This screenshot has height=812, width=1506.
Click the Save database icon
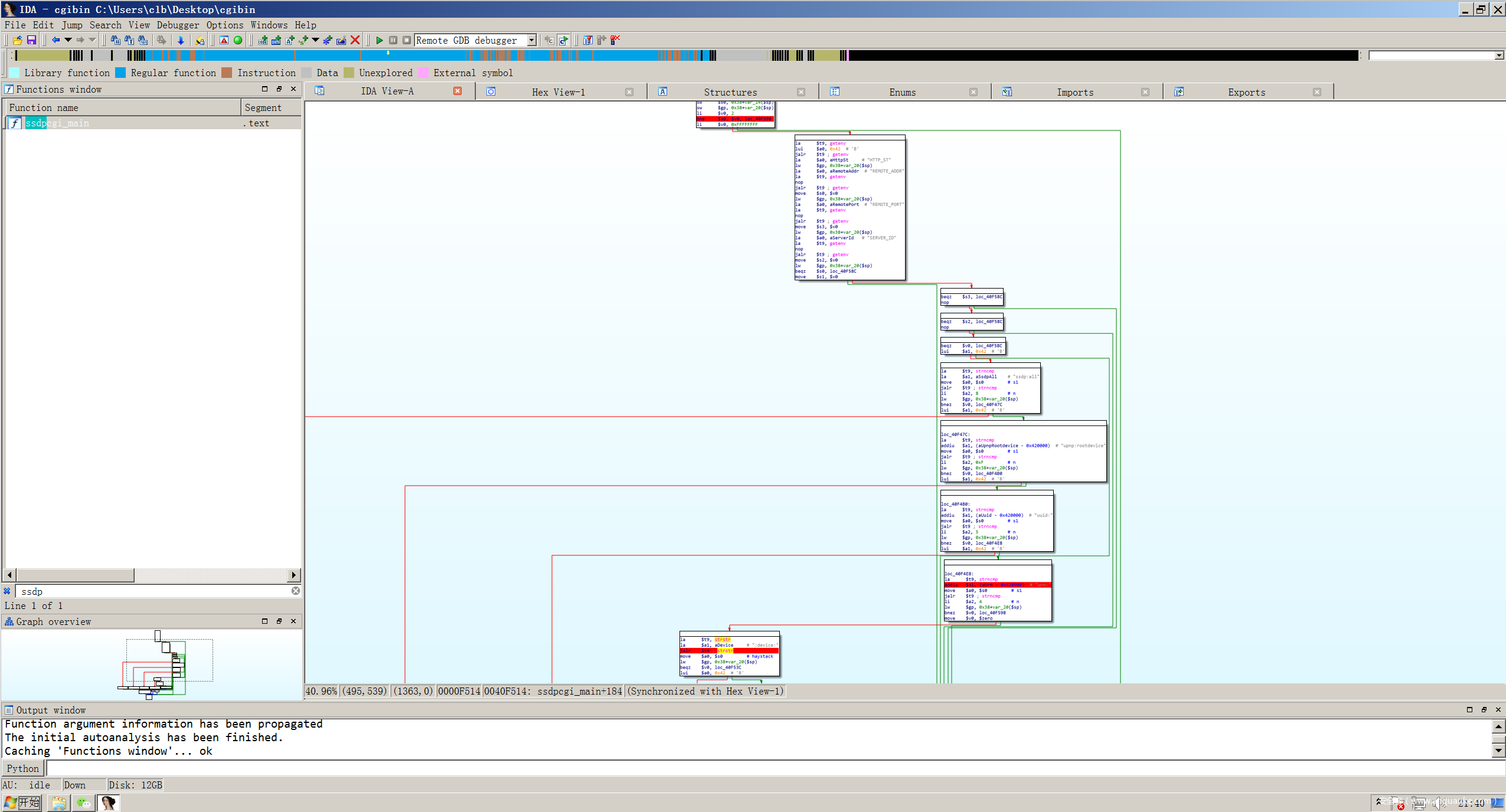[31, 40]
